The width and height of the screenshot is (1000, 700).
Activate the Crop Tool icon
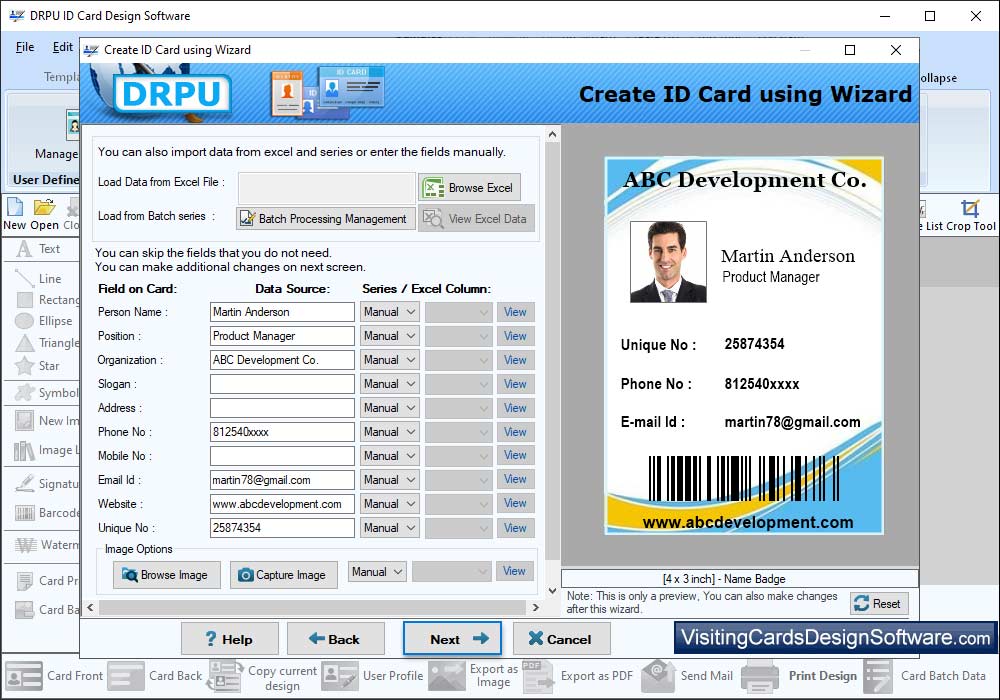[x=970, y=215]
